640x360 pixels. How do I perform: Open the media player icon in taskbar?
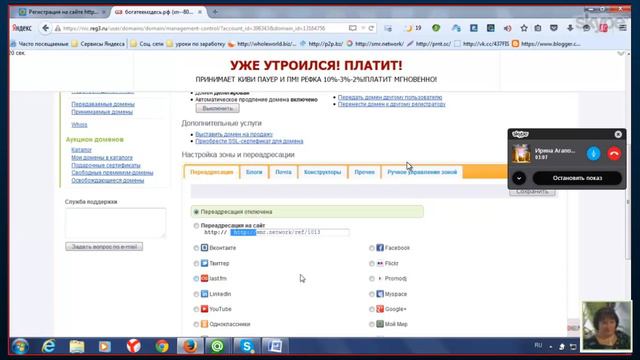104,346
